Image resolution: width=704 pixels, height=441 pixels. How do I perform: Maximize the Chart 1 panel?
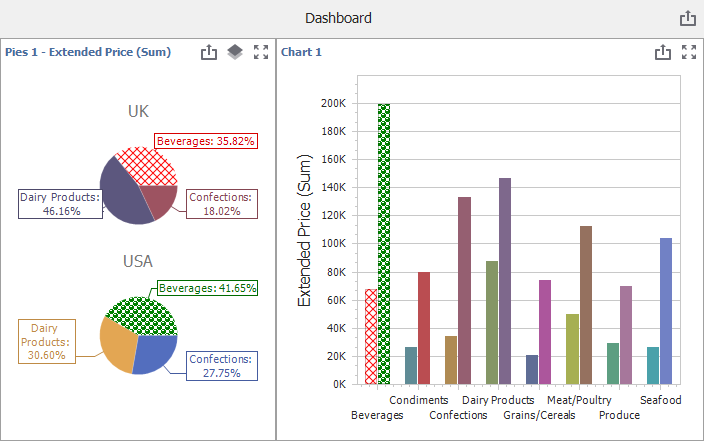click(689, 52)
